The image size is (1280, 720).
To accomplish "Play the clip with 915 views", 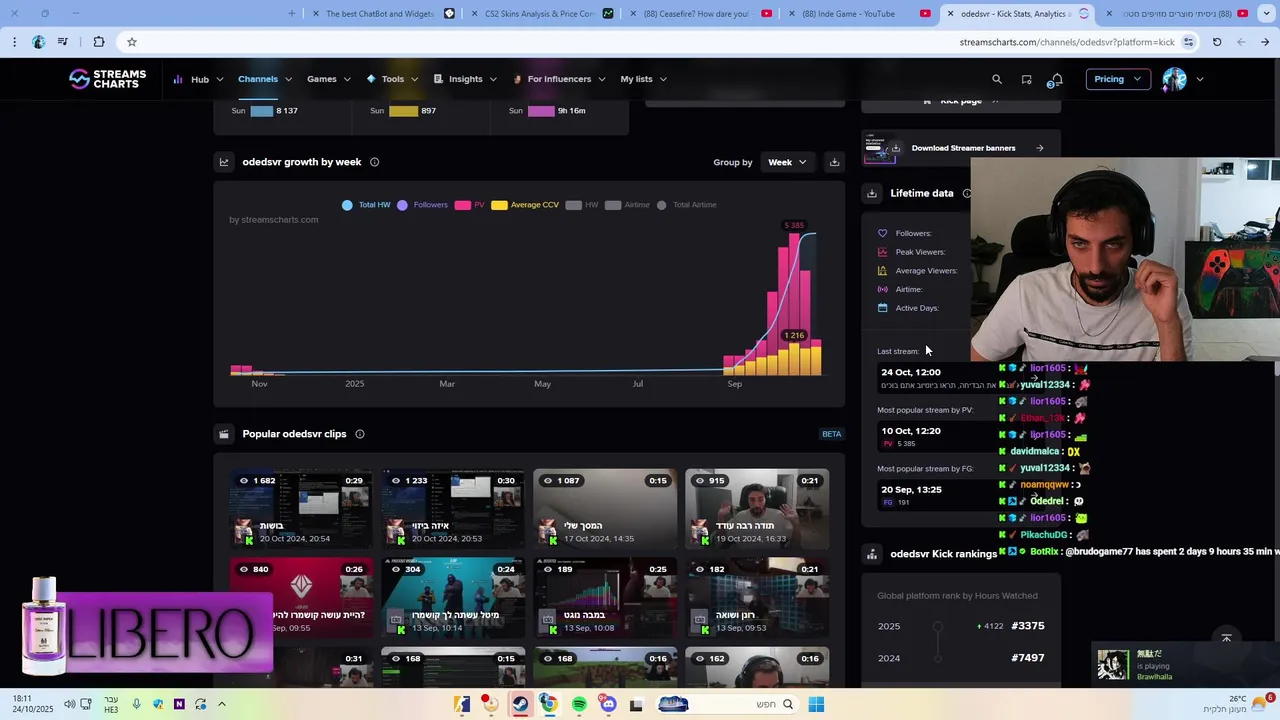I will point(757,509).
